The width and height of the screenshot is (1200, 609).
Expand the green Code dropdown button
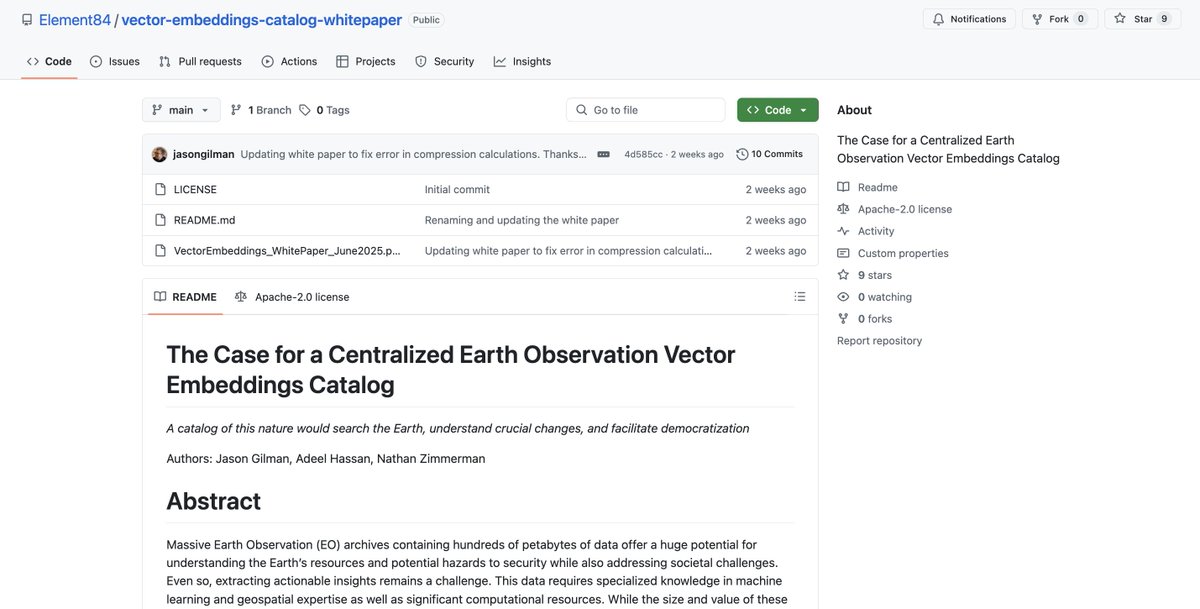coord(777,110)
